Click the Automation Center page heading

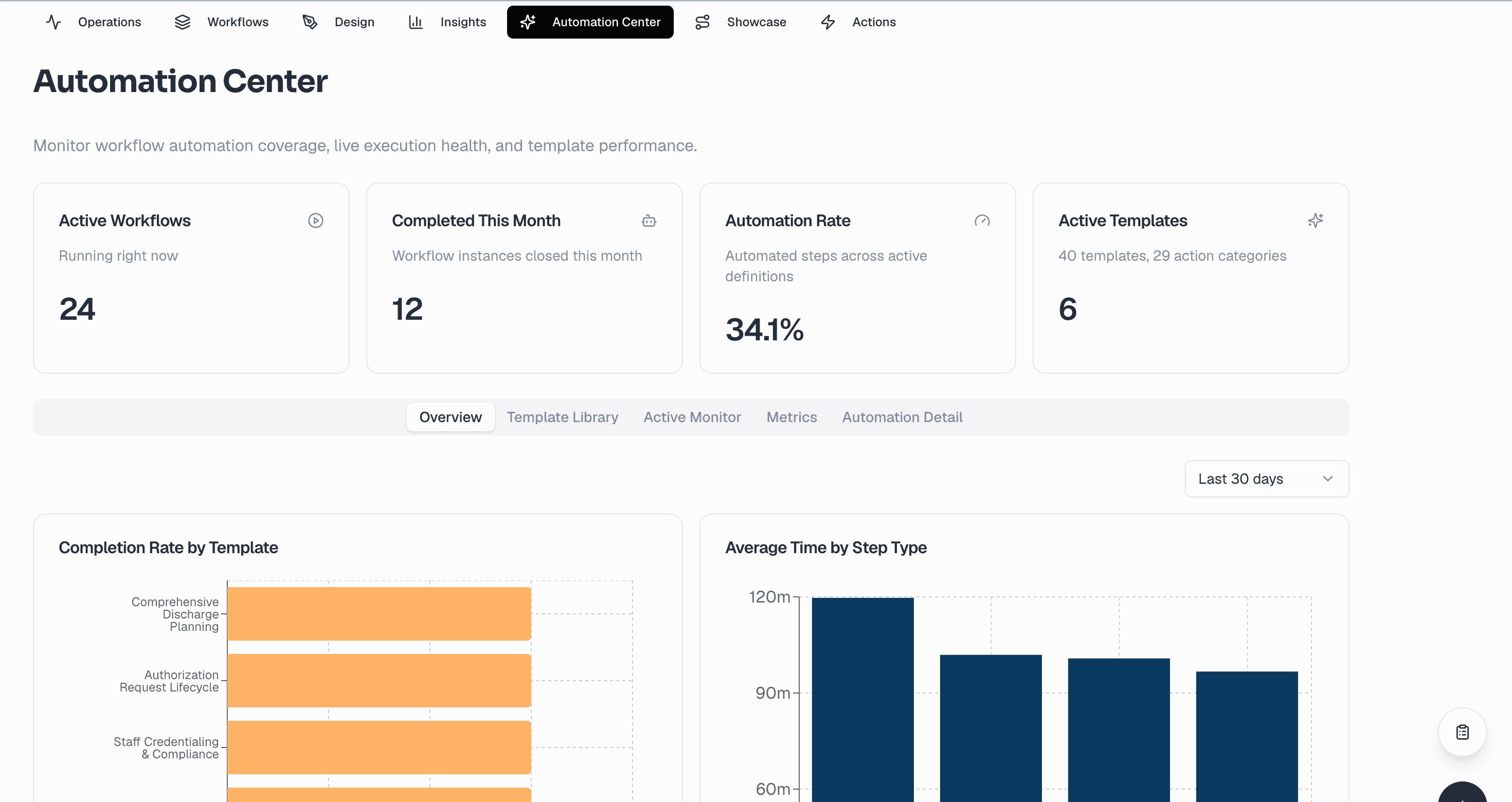(180, 81)
